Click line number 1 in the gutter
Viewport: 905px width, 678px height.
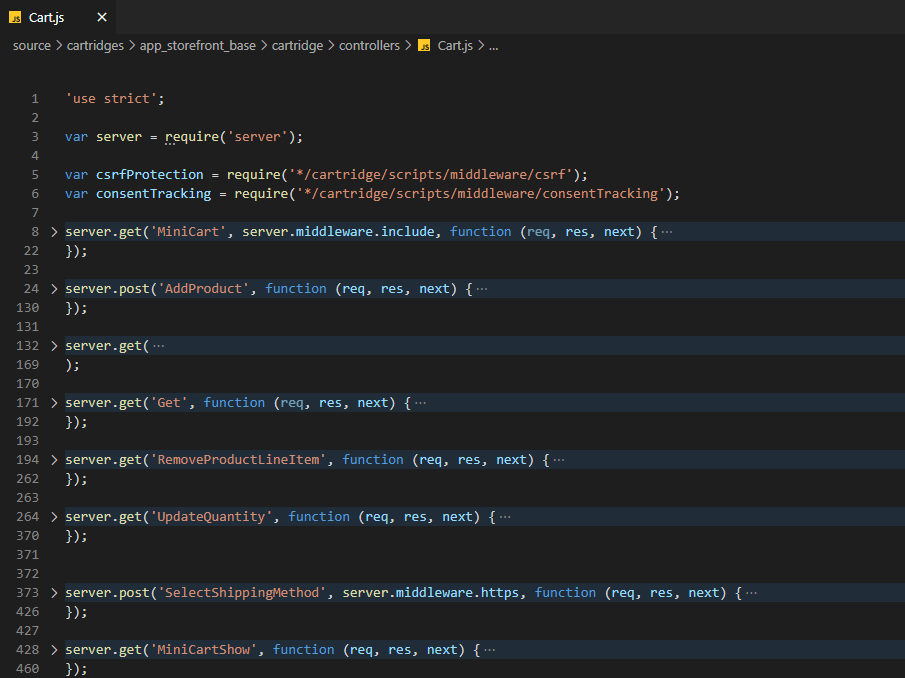(x=35, y=99)
